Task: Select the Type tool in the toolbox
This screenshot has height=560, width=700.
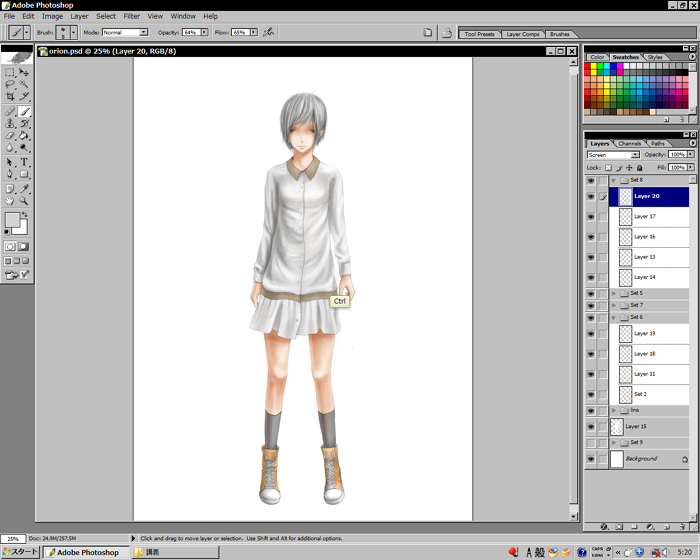Action: point(24,162)
